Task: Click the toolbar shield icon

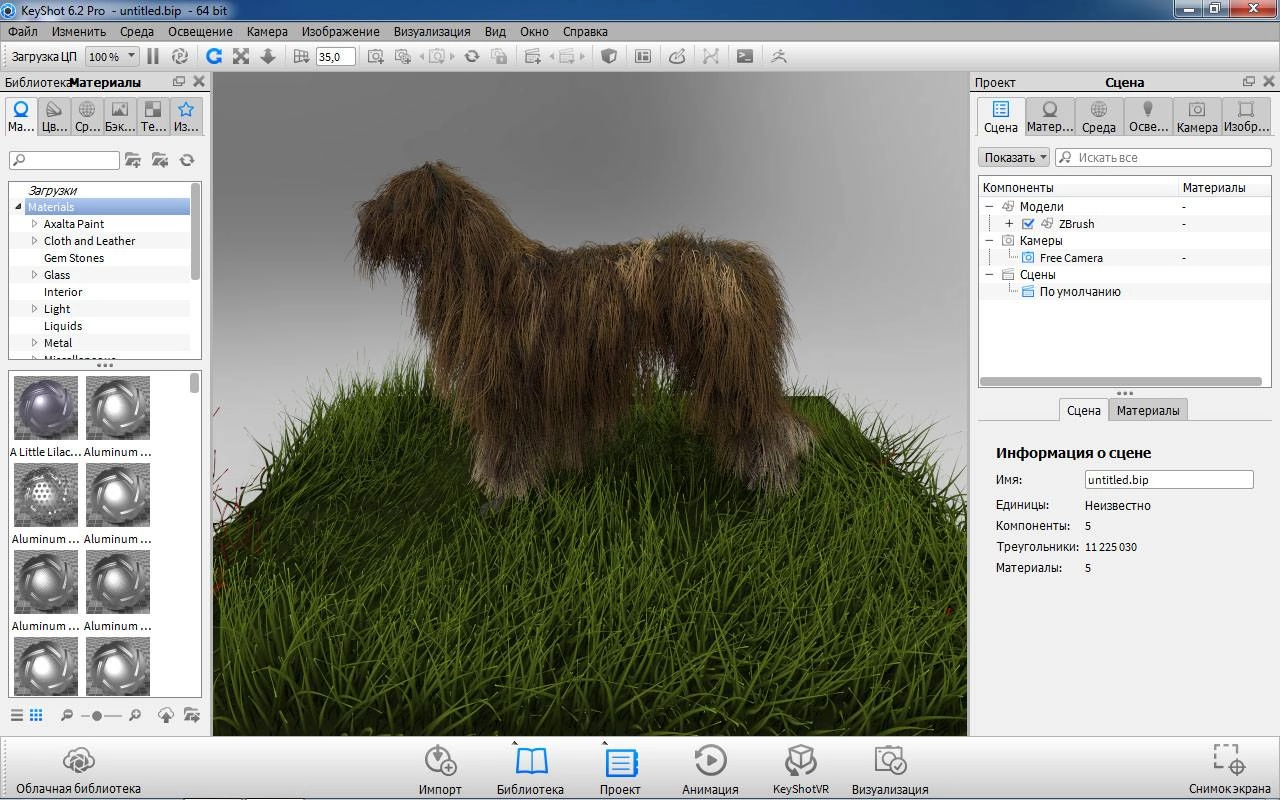Action: pos(608,57)
